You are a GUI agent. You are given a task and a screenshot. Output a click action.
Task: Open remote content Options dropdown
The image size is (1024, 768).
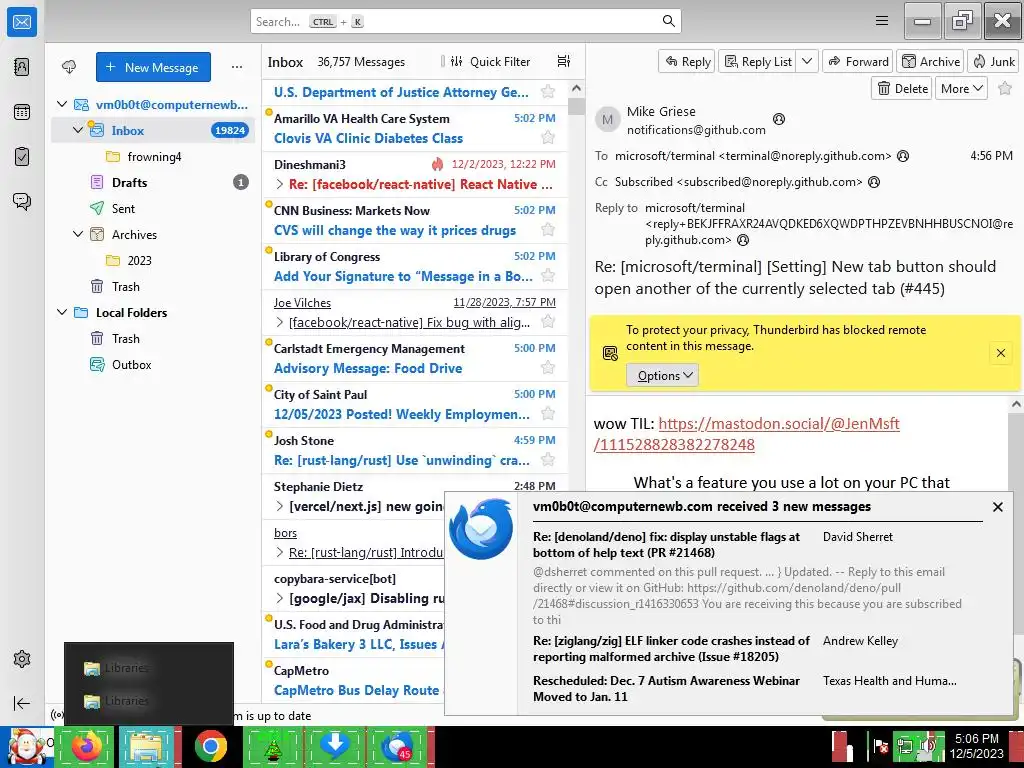tap(663, 376)
